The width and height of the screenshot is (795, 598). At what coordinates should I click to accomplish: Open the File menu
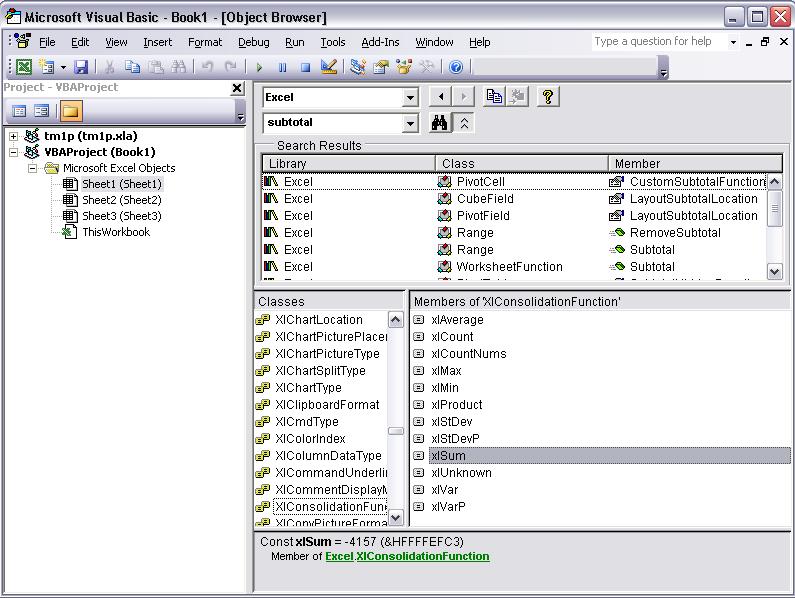pyautogui.click(x=47, y=42)
